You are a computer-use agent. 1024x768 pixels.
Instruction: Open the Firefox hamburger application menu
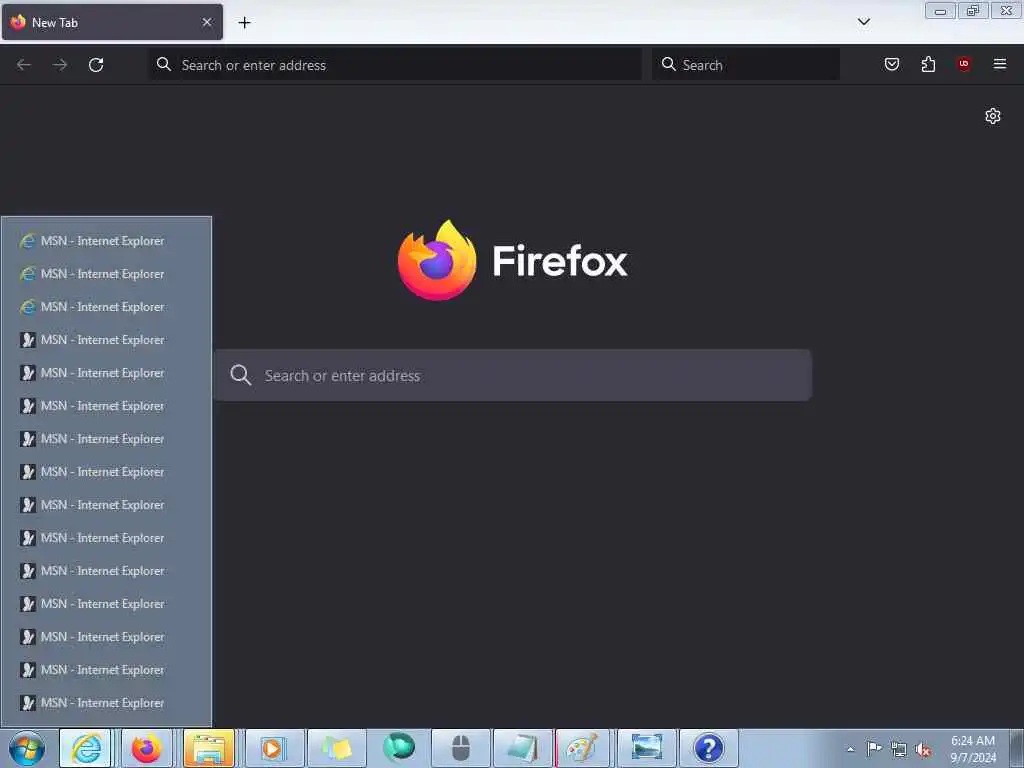pyautogui.click(x=1000, y=64)
